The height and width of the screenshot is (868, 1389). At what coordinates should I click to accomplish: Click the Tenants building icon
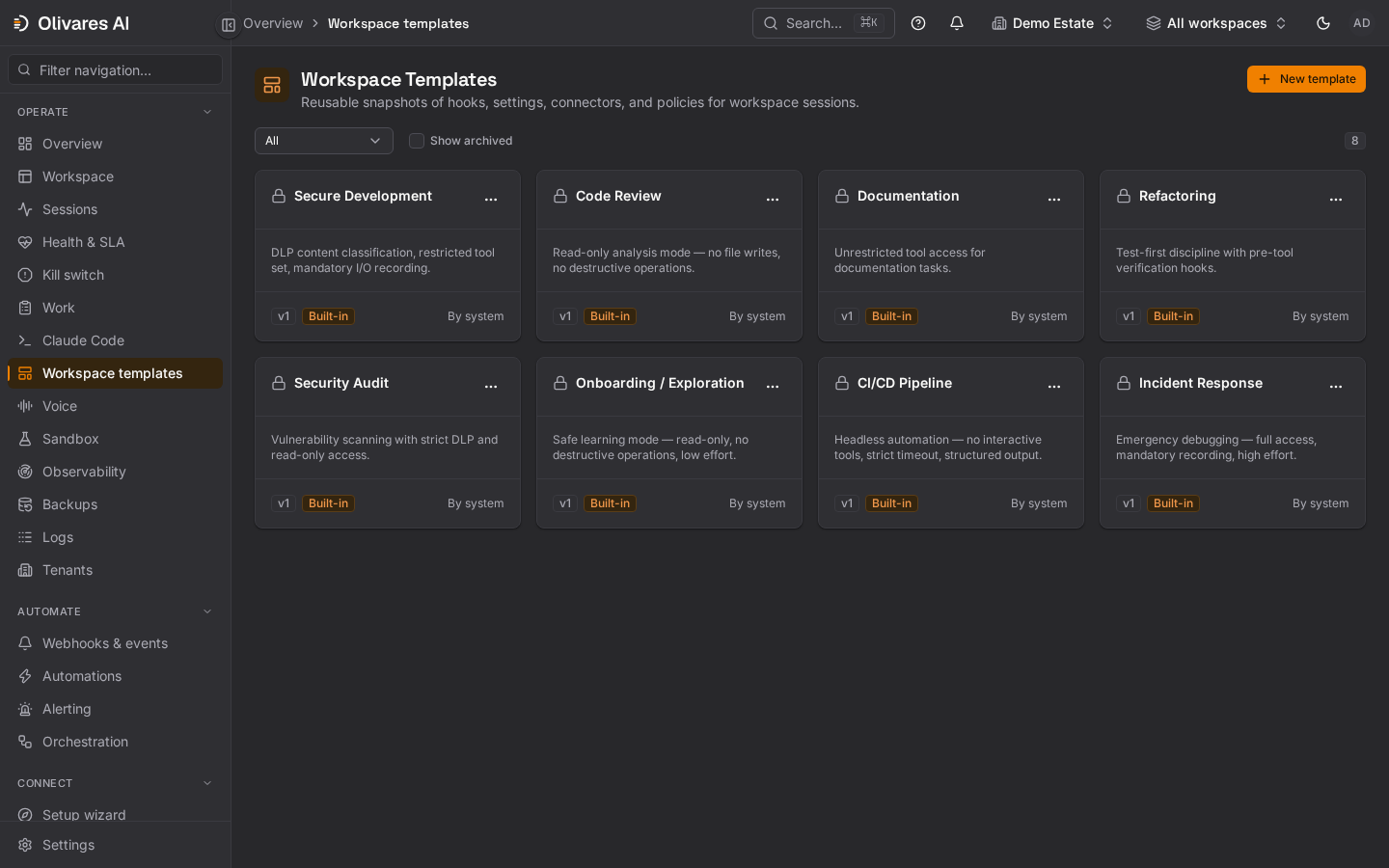pyautogui.click(x=25, y=570)
